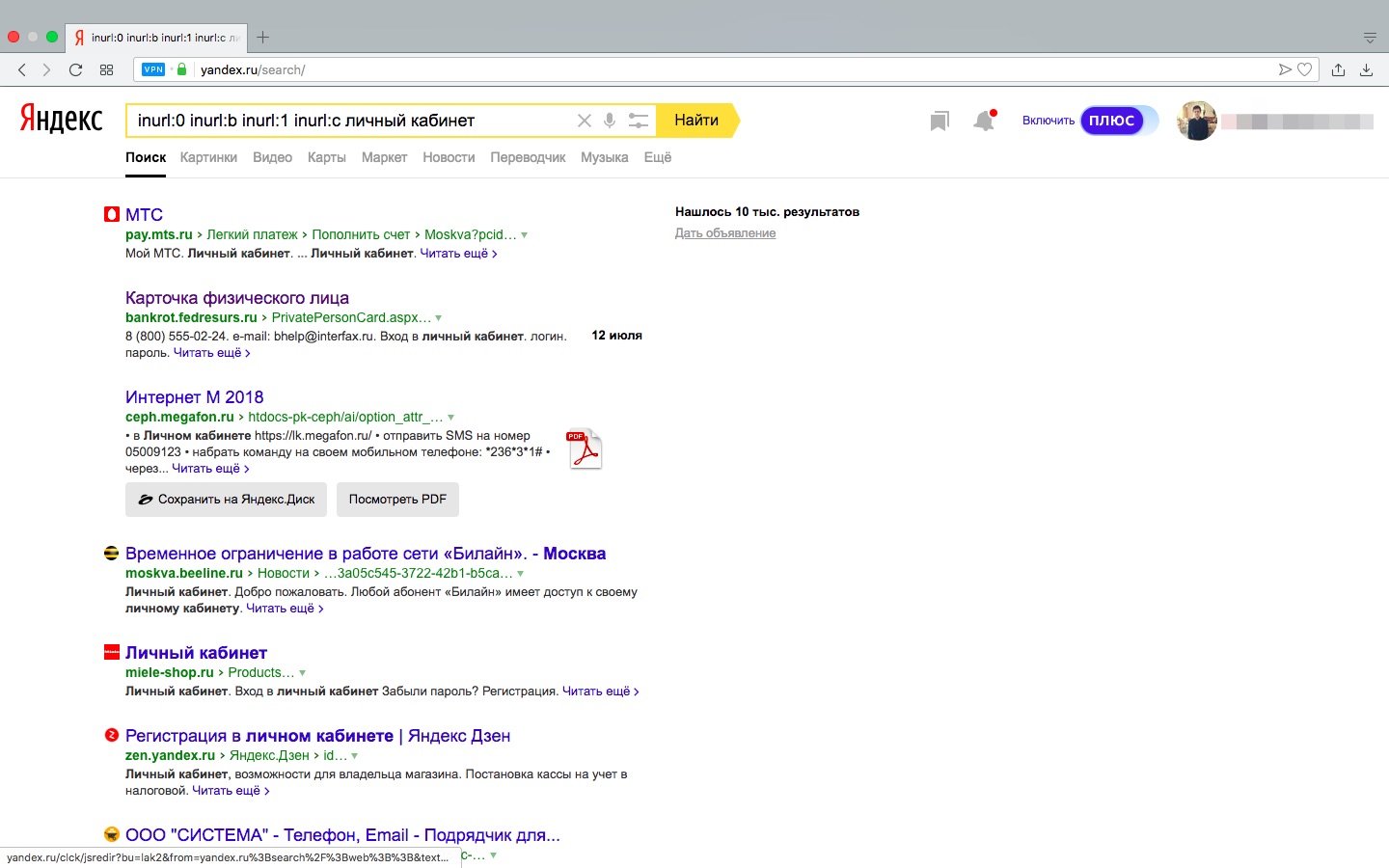The image size is (1389, 868).
Task: Click the Yandex Zen red favicon
Action: click(x=112, y=735)
